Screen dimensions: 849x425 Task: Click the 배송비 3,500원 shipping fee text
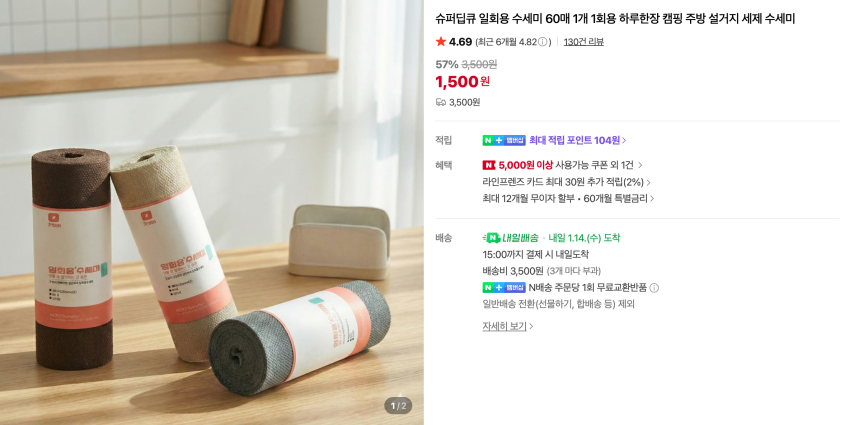pos(513,271)
